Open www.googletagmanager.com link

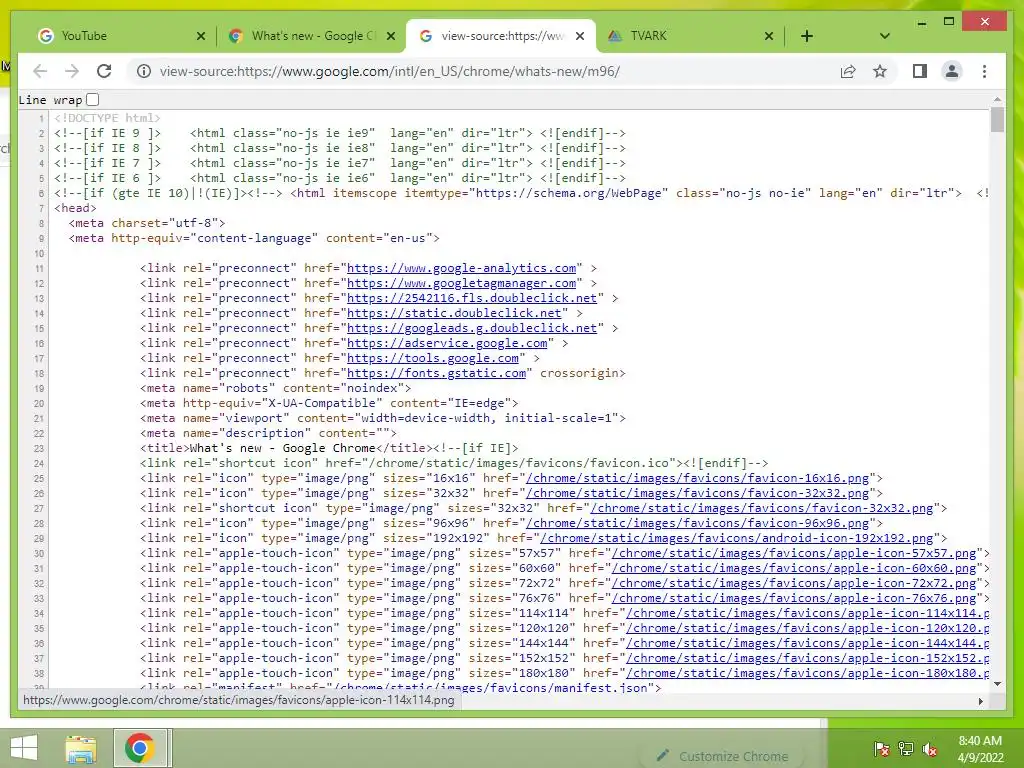tap(461, 283)
